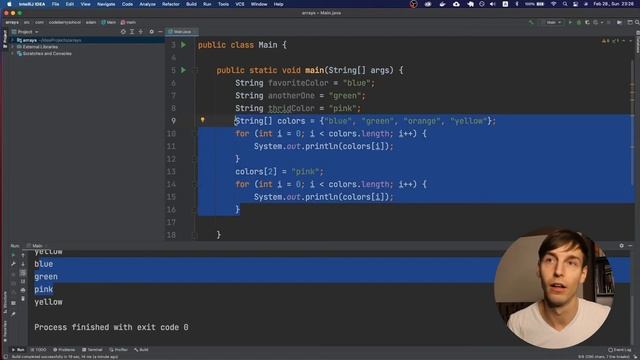Open the VCS menu
The image size is (640, 360).
click(x=240, y=4)
